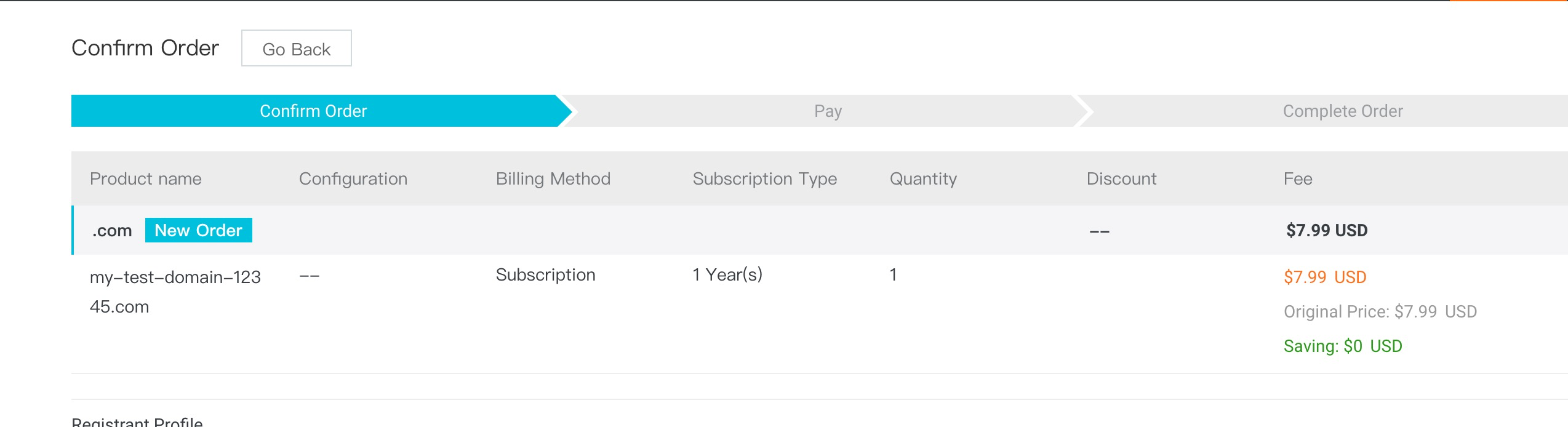Click the Configuration column header
The height and width of the screenshot is (427, 1568).
pos(353,179)
